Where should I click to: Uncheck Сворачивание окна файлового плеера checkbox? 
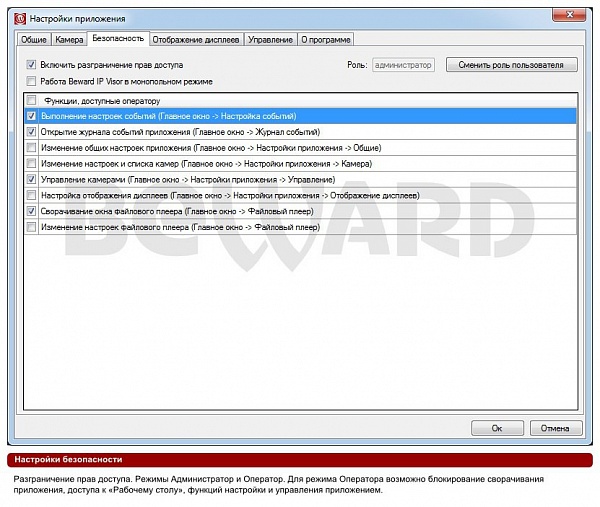(31, 211)
